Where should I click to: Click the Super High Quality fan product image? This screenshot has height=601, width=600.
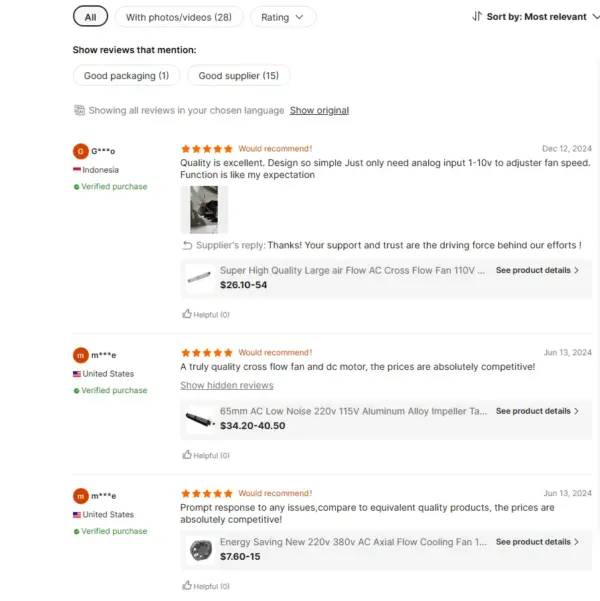(x=199, y=277)
